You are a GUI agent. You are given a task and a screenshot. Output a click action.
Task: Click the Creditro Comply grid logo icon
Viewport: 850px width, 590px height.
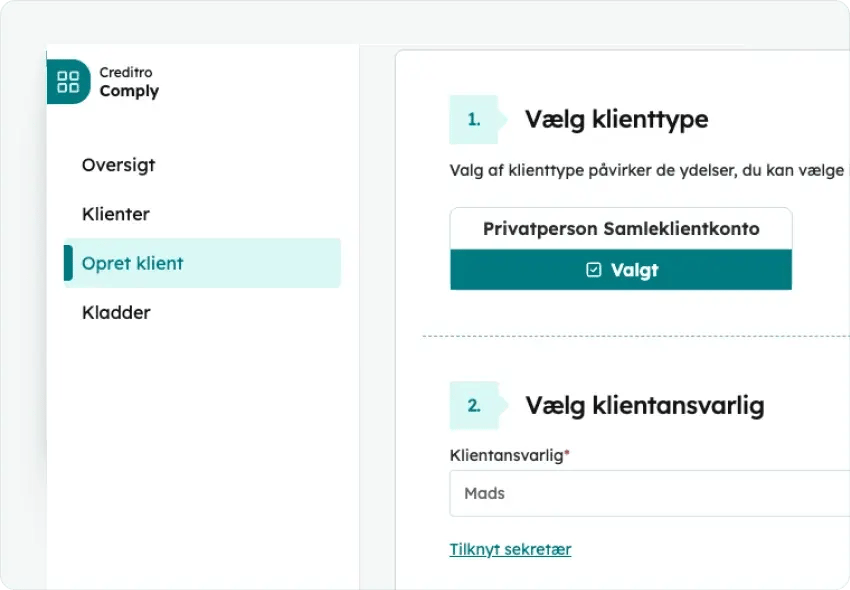coord(68,82)
